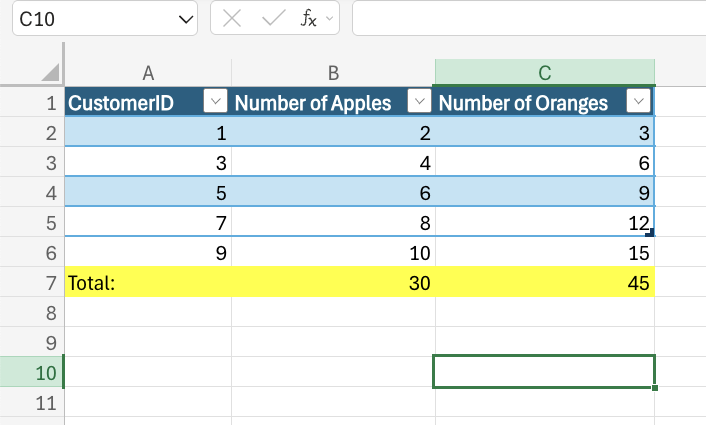The height and width of the screenshot is (425, 706).
Task: Open the Number of Oranges filter dropdown
Action: [638, 101]
